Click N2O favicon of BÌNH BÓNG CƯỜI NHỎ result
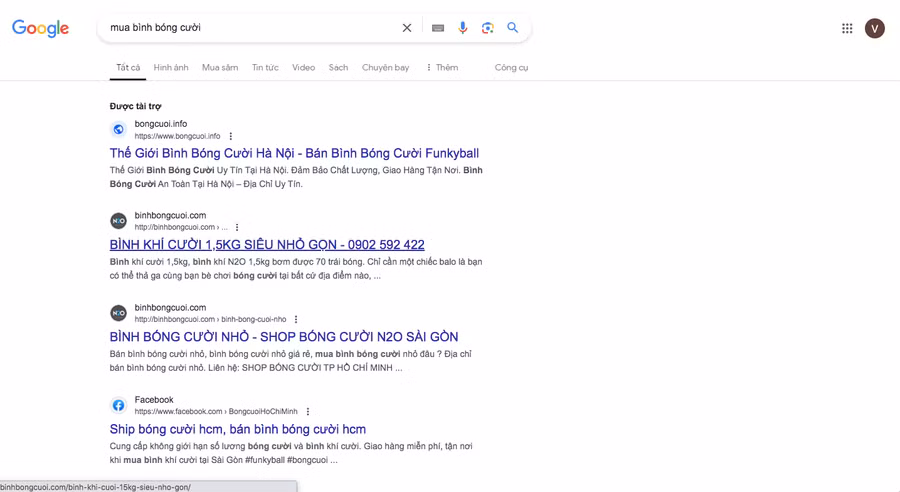 118,313
